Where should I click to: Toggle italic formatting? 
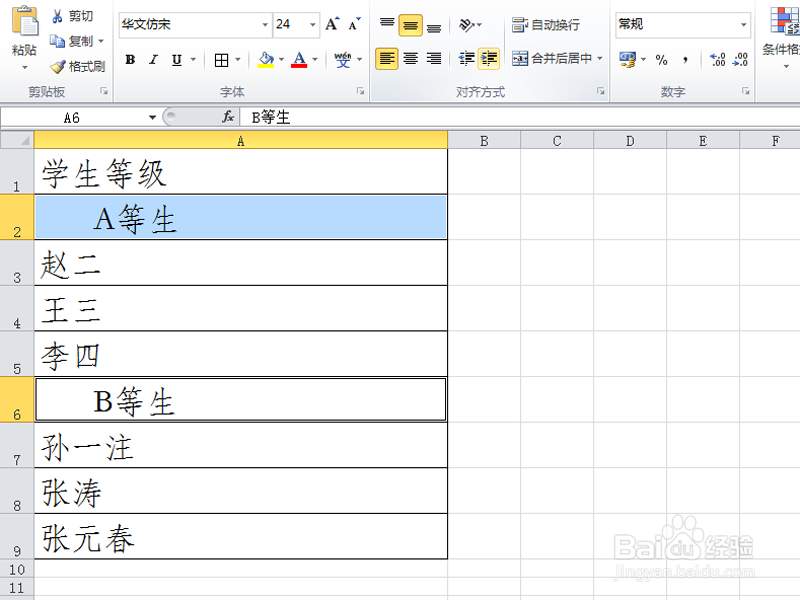coord(153,60)
